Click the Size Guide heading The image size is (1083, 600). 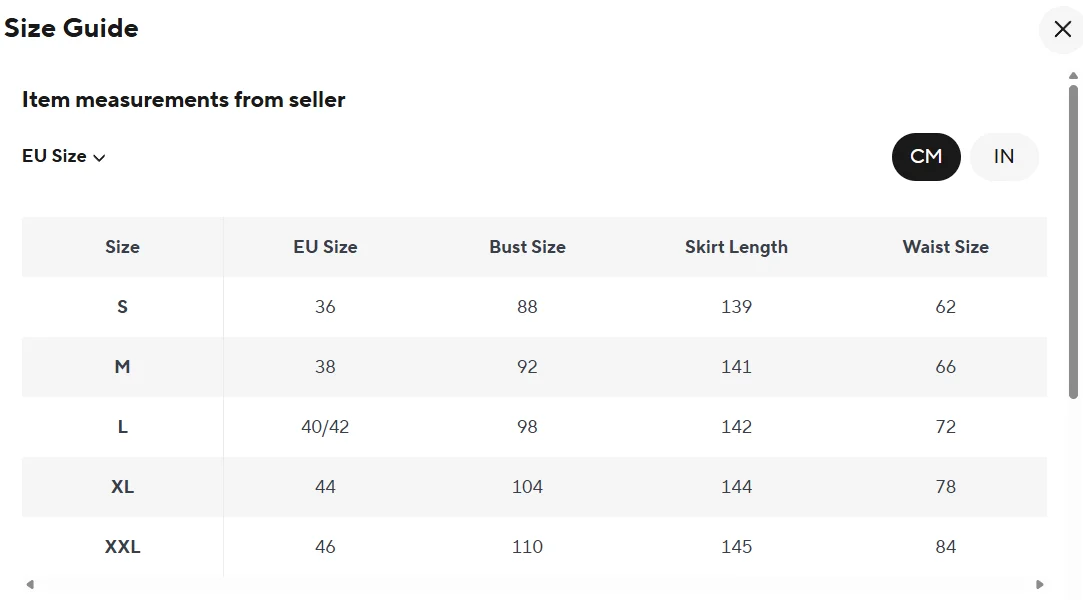pos(71,28)
